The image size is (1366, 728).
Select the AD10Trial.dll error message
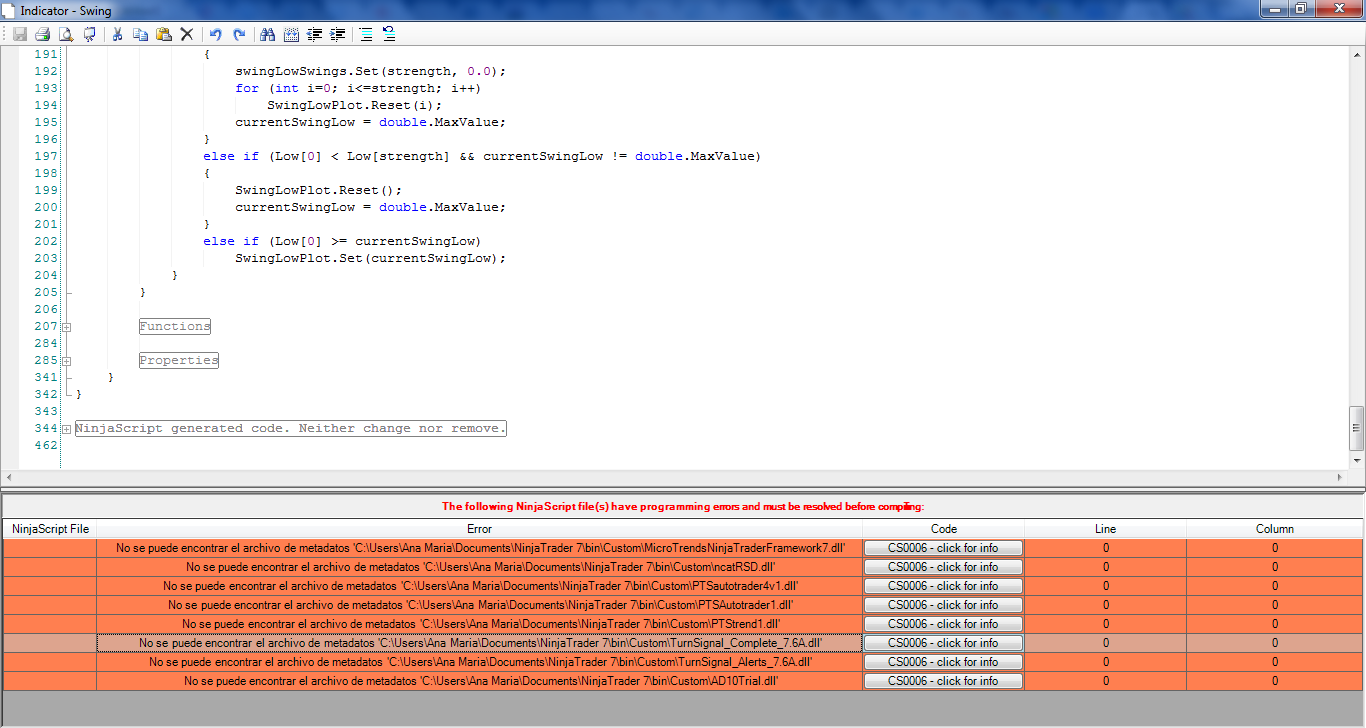coord(480,681)
